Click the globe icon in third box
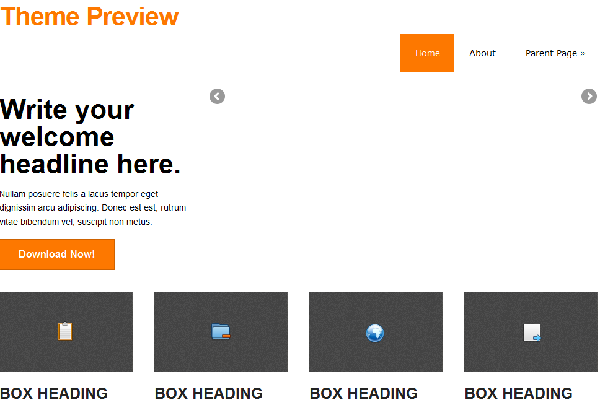This screenshot has height=407, width=601. 375,332
